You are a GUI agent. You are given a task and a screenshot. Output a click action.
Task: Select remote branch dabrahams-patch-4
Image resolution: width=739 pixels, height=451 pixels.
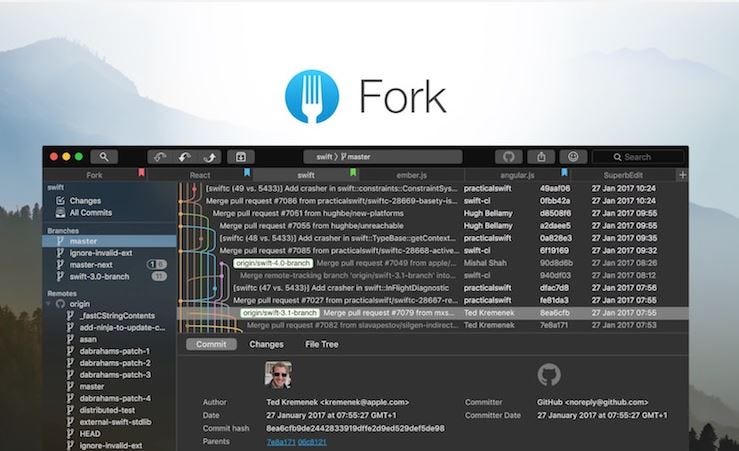[116, 398]
